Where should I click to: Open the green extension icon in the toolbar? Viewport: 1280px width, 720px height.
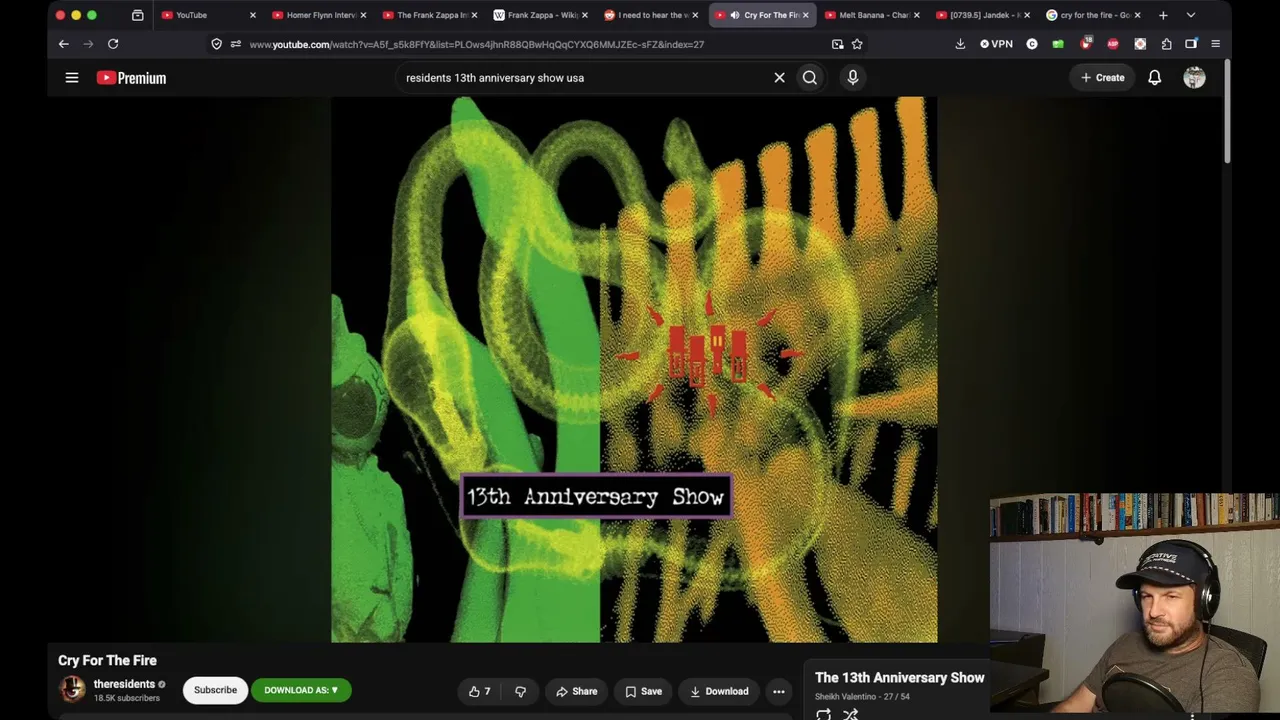pos(1058,44)
